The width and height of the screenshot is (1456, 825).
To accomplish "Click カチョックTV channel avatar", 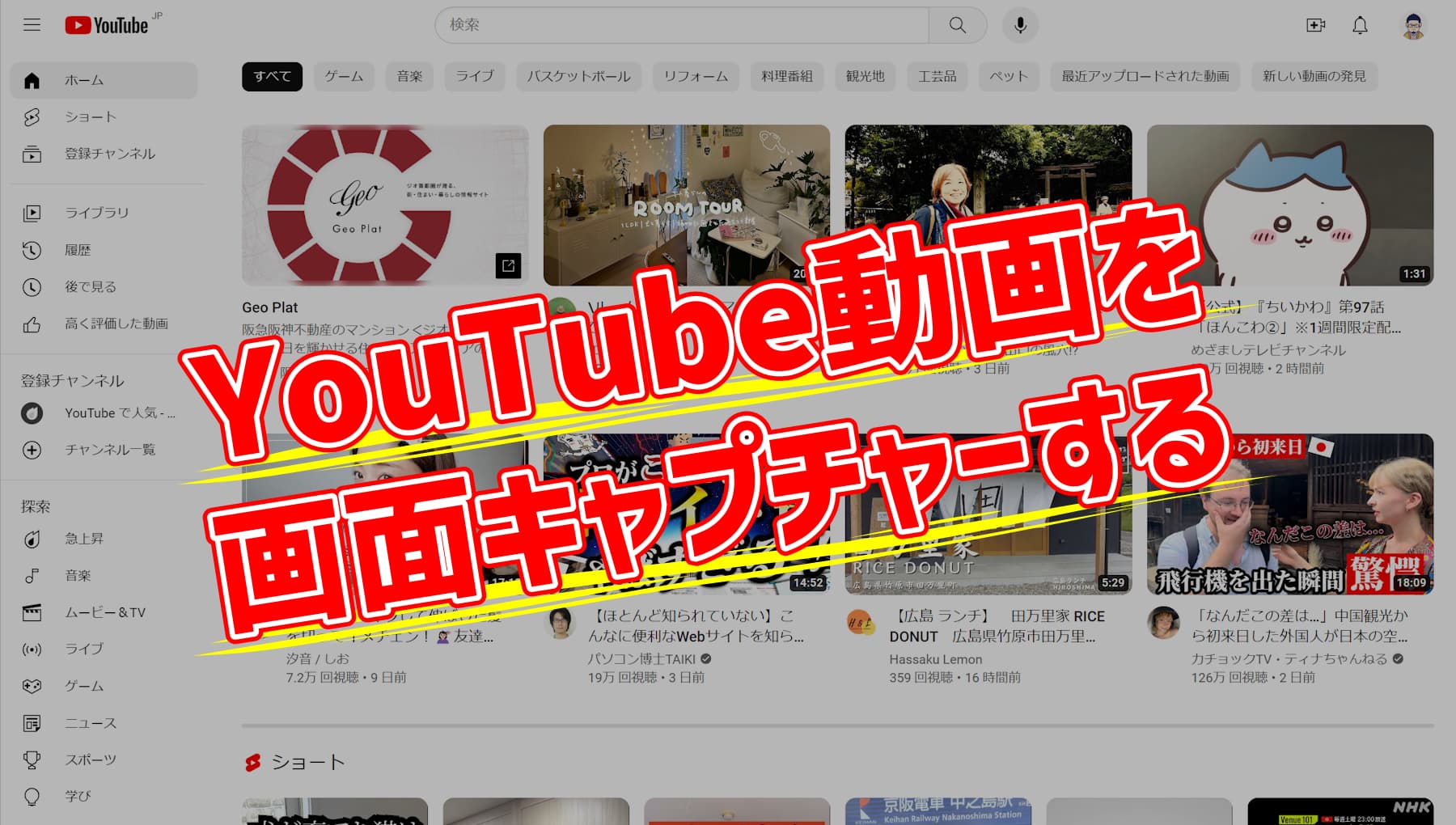I will coord(1163,622).
